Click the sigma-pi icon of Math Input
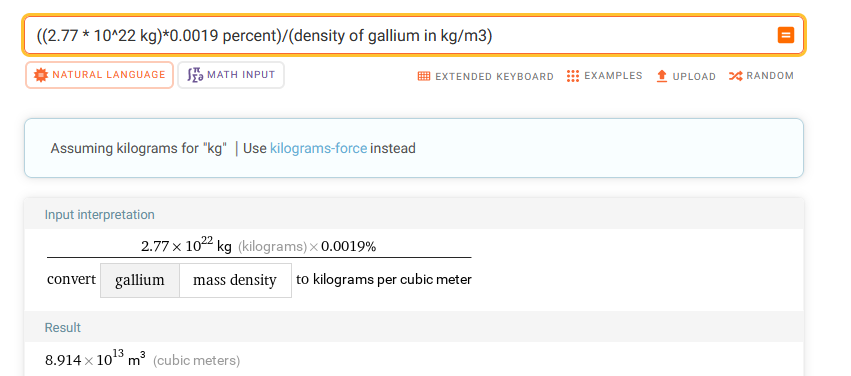This screenshot has width=851, height=376. (195, 75)
